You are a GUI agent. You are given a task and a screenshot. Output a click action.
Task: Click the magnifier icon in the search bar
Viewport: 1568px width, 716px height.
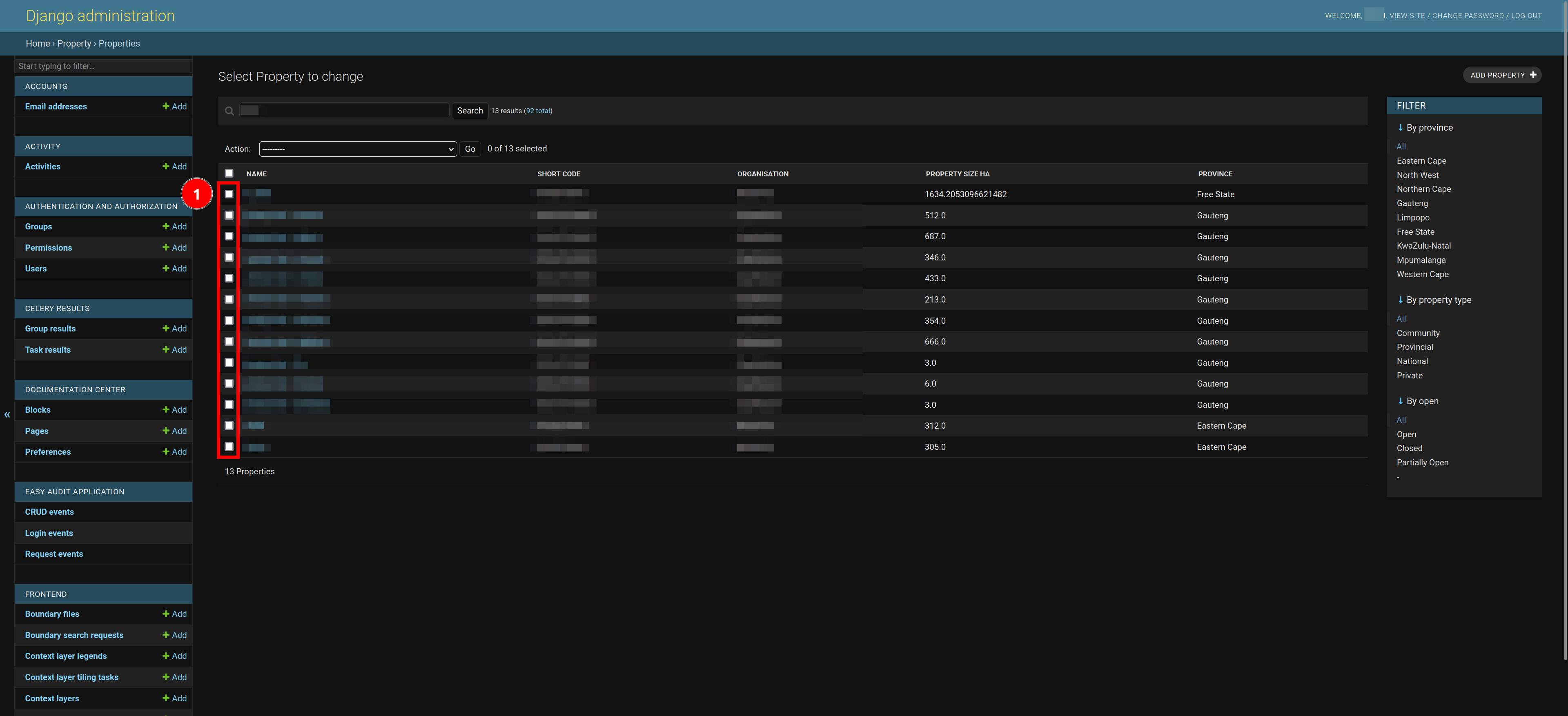[229, 111]
